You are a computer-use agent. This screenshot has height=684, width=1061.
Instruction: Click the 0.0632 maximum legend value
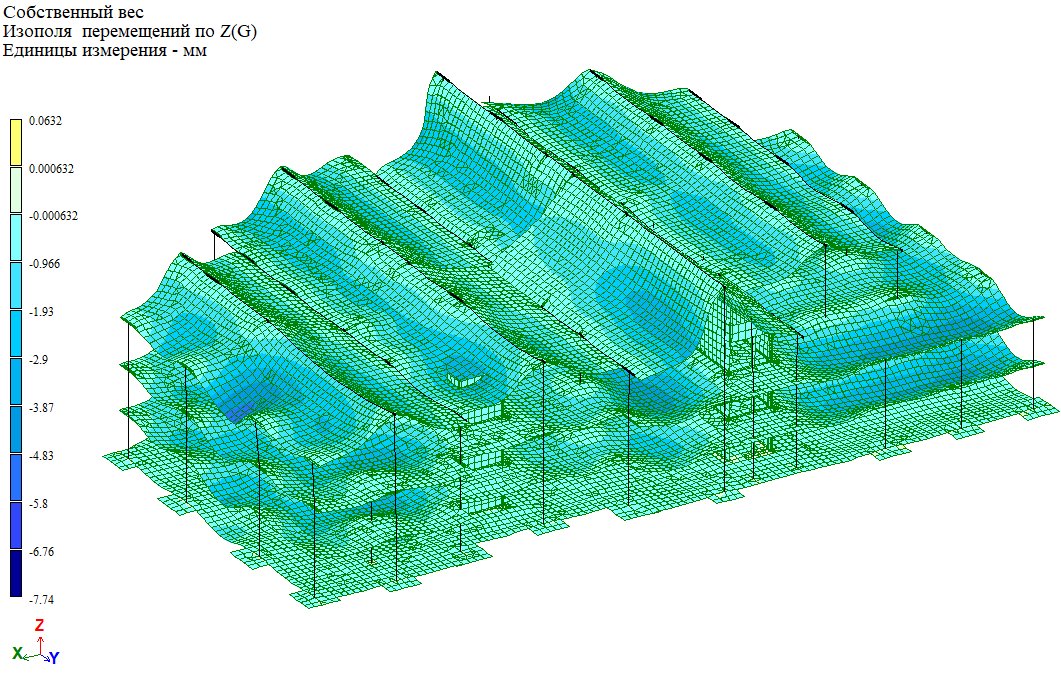(45, 121)
